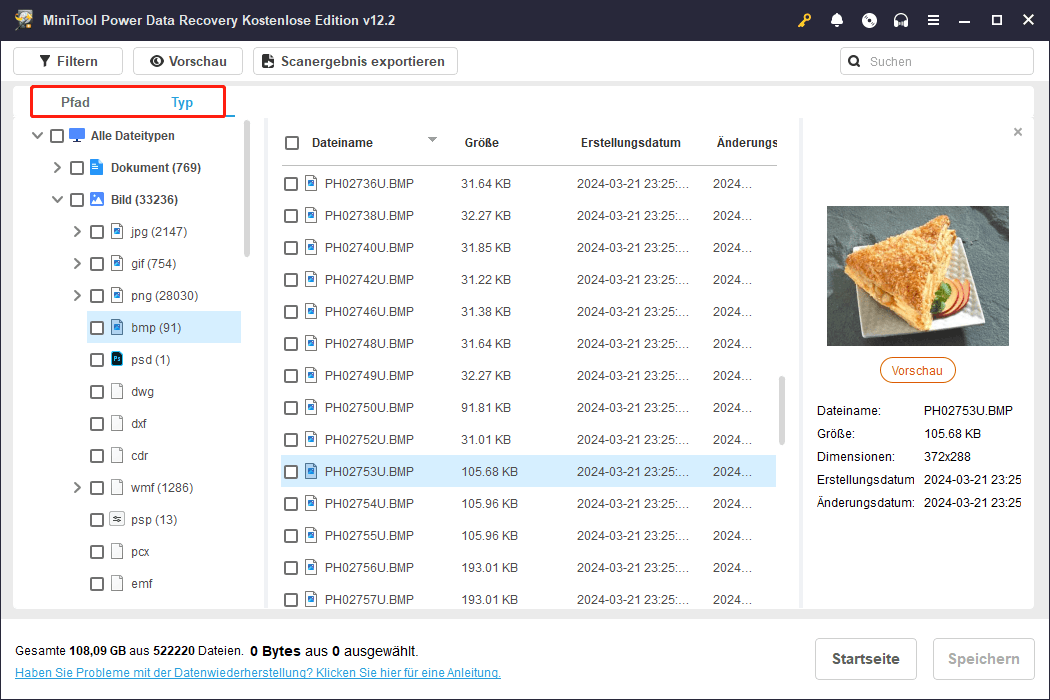
Task: Open headphones support icon
Action: pyautogui.click(x=901, y=20)
